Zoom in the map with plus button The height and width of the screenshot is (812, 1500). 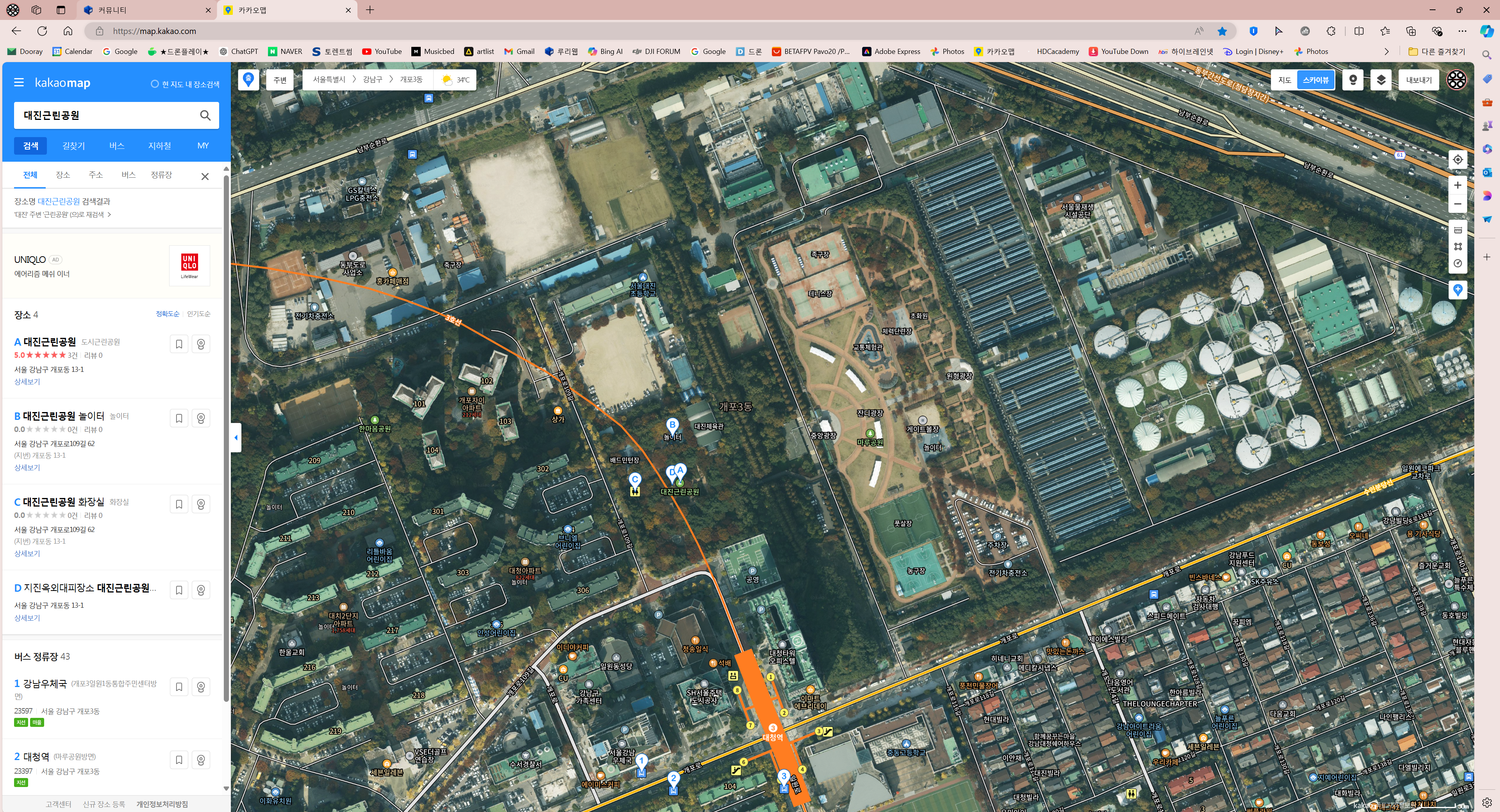[x=1457, y=185]
